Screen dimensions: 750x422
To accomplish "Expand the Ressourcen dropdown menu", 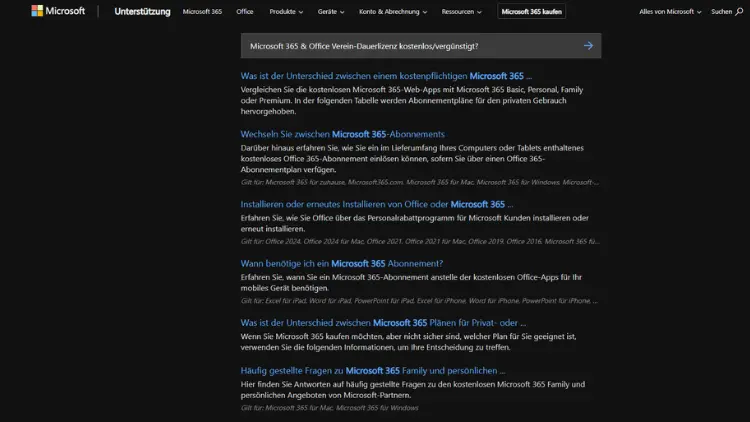I will tap(461, 11).
